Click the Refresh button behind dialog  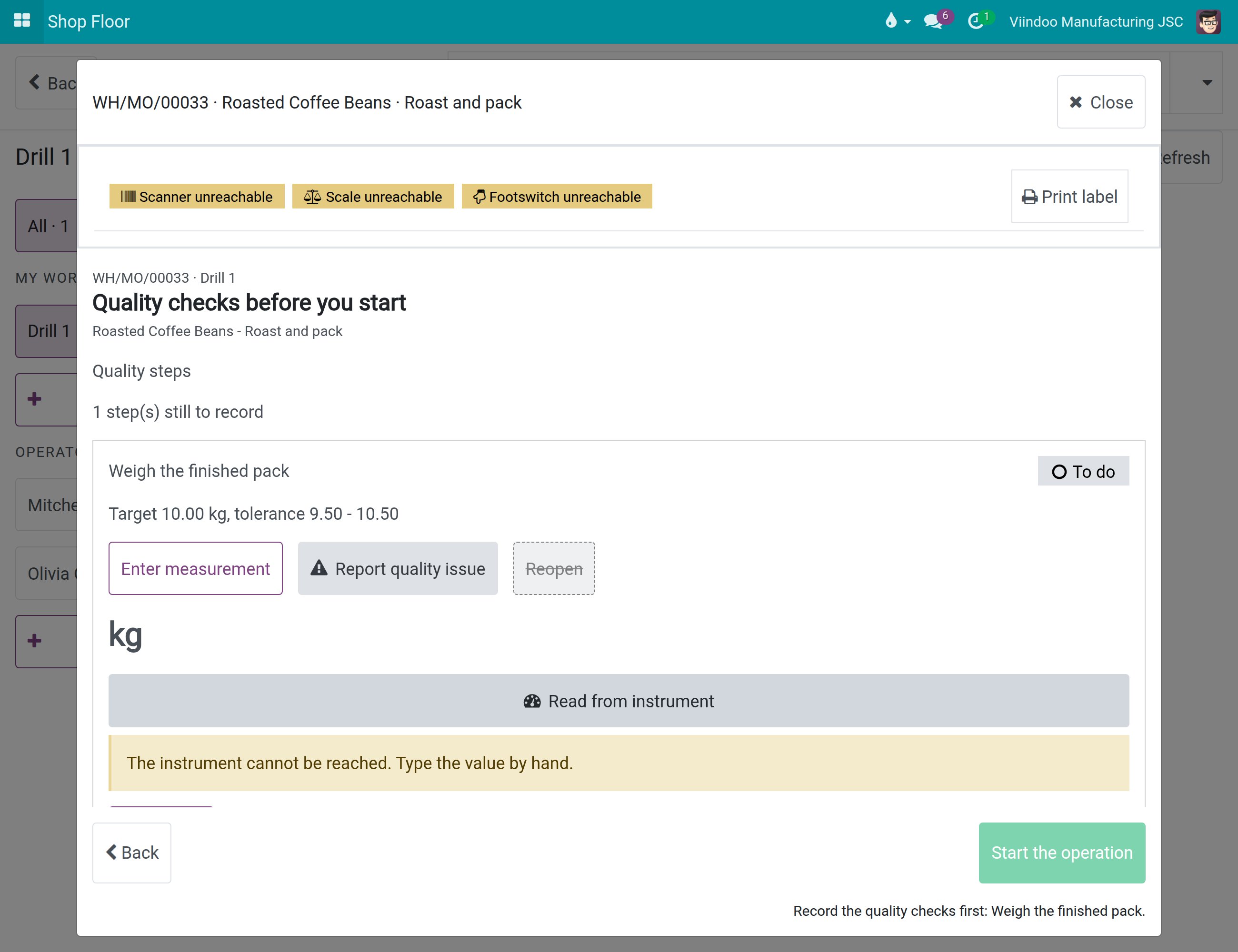click(1190, 157)
